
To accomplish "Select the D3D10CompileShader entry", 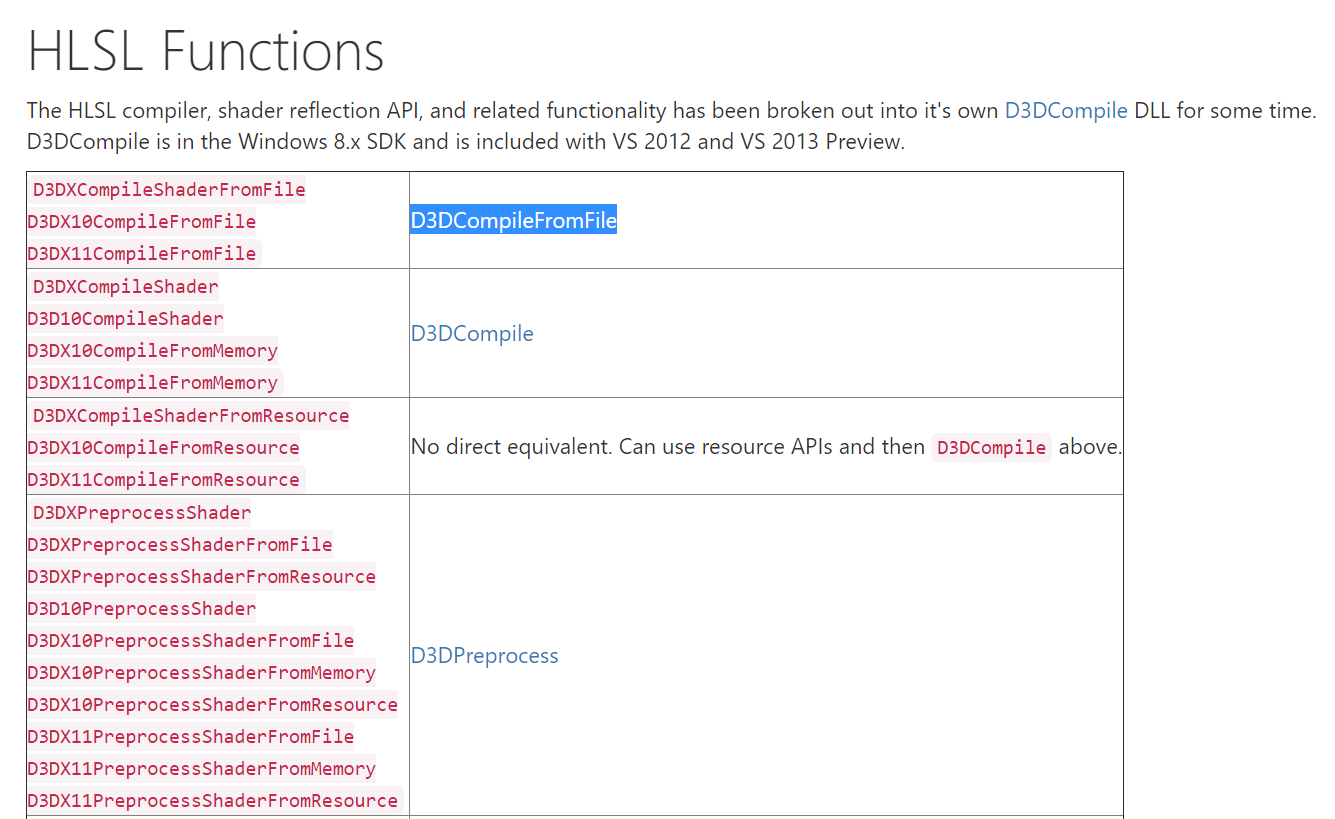I will point(125,319).
